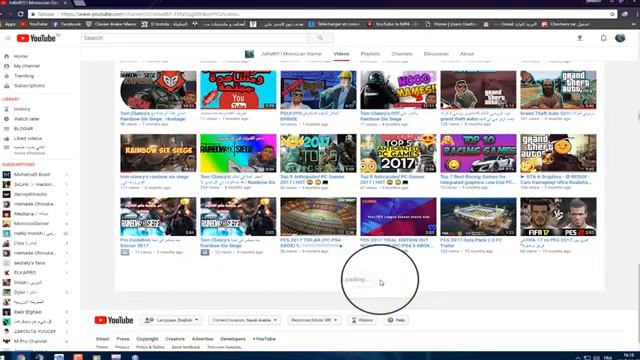Screen dimensions: 640x360
Task: Open the Content location: Saudi Arabia dropdown
Action: 244,320
